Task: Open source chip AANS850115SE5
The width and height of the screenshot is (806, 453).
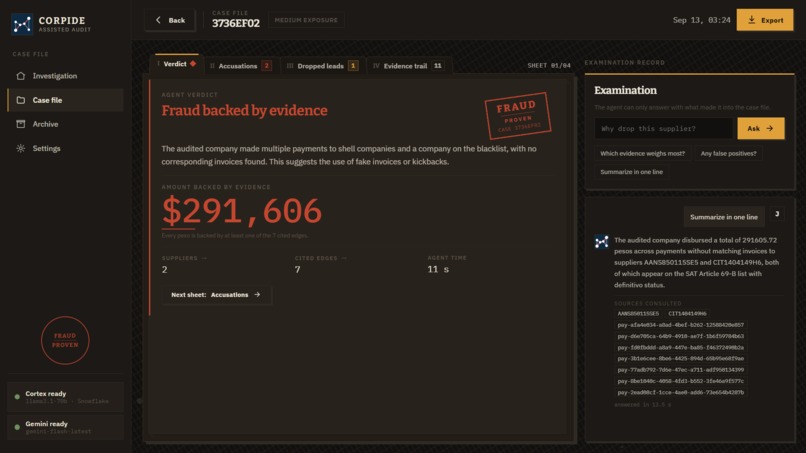Action: [638, 314]
